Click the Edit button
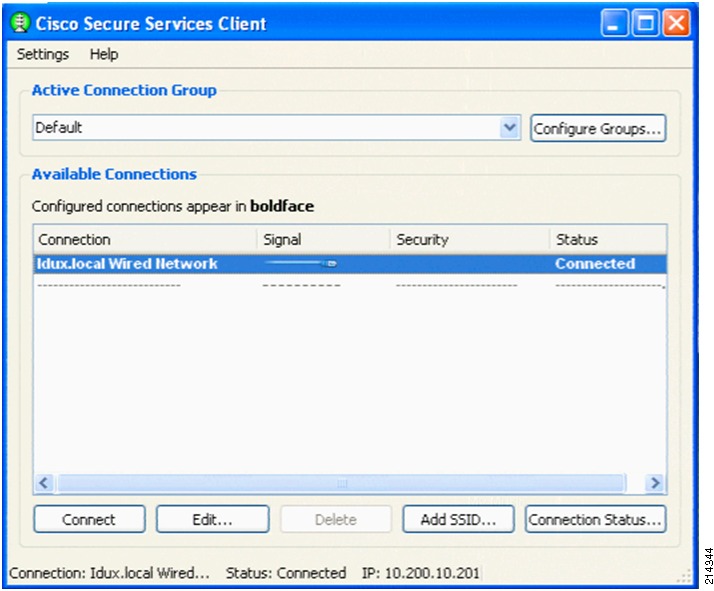 pyautogui.click(x=213, y=519)
